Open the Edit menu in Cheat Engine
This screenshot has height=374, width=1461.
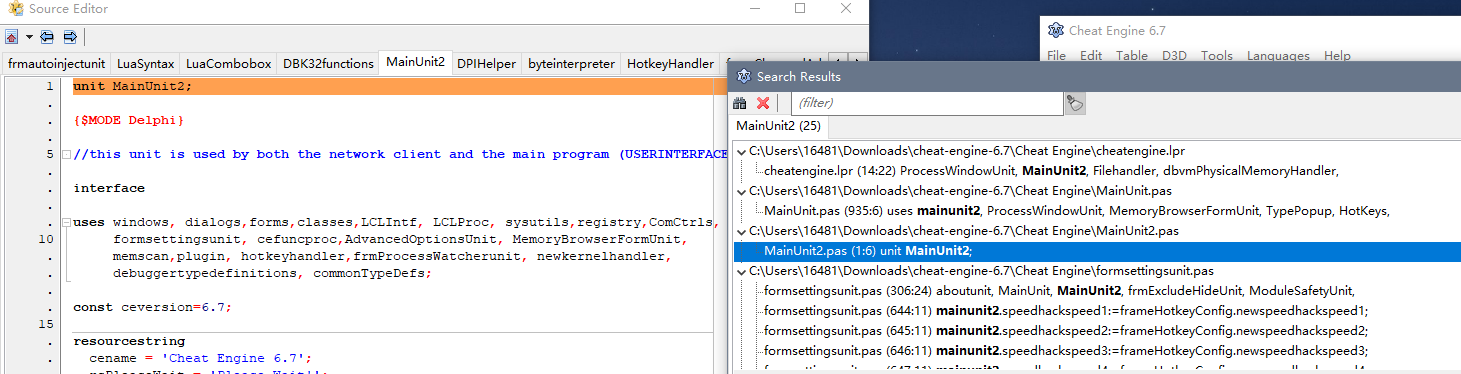[1091, 56]
